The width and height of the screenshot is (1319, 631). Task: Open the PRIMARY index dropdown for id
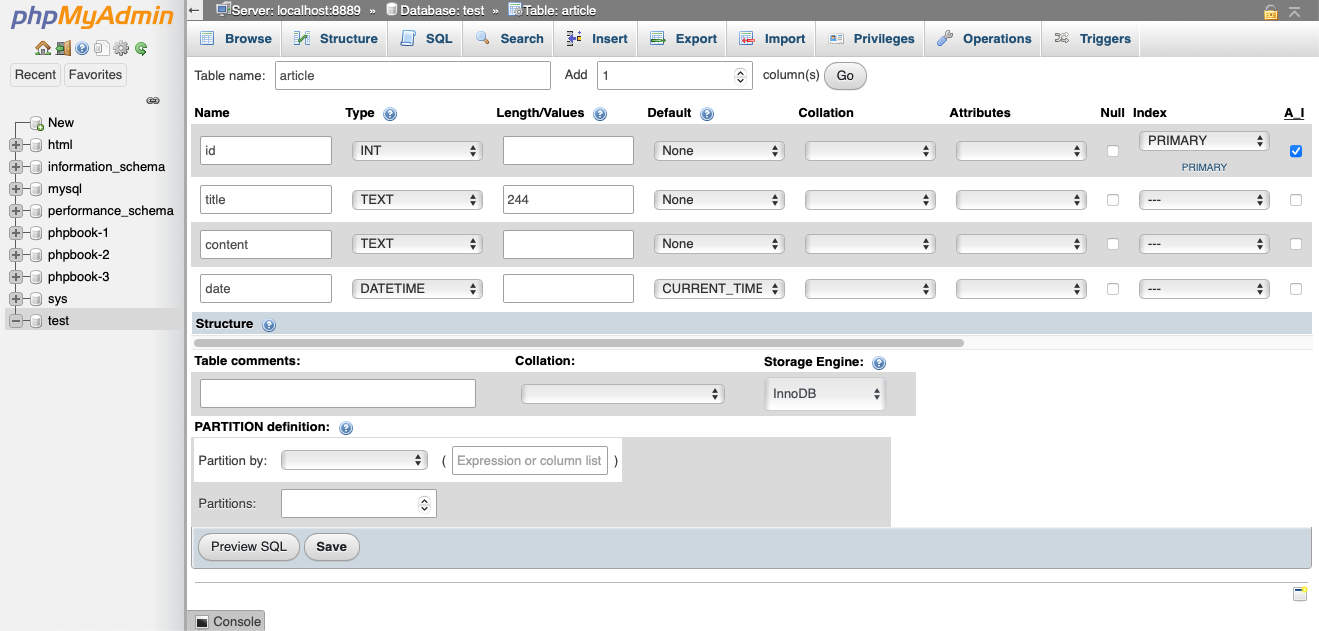point(1204,141)
